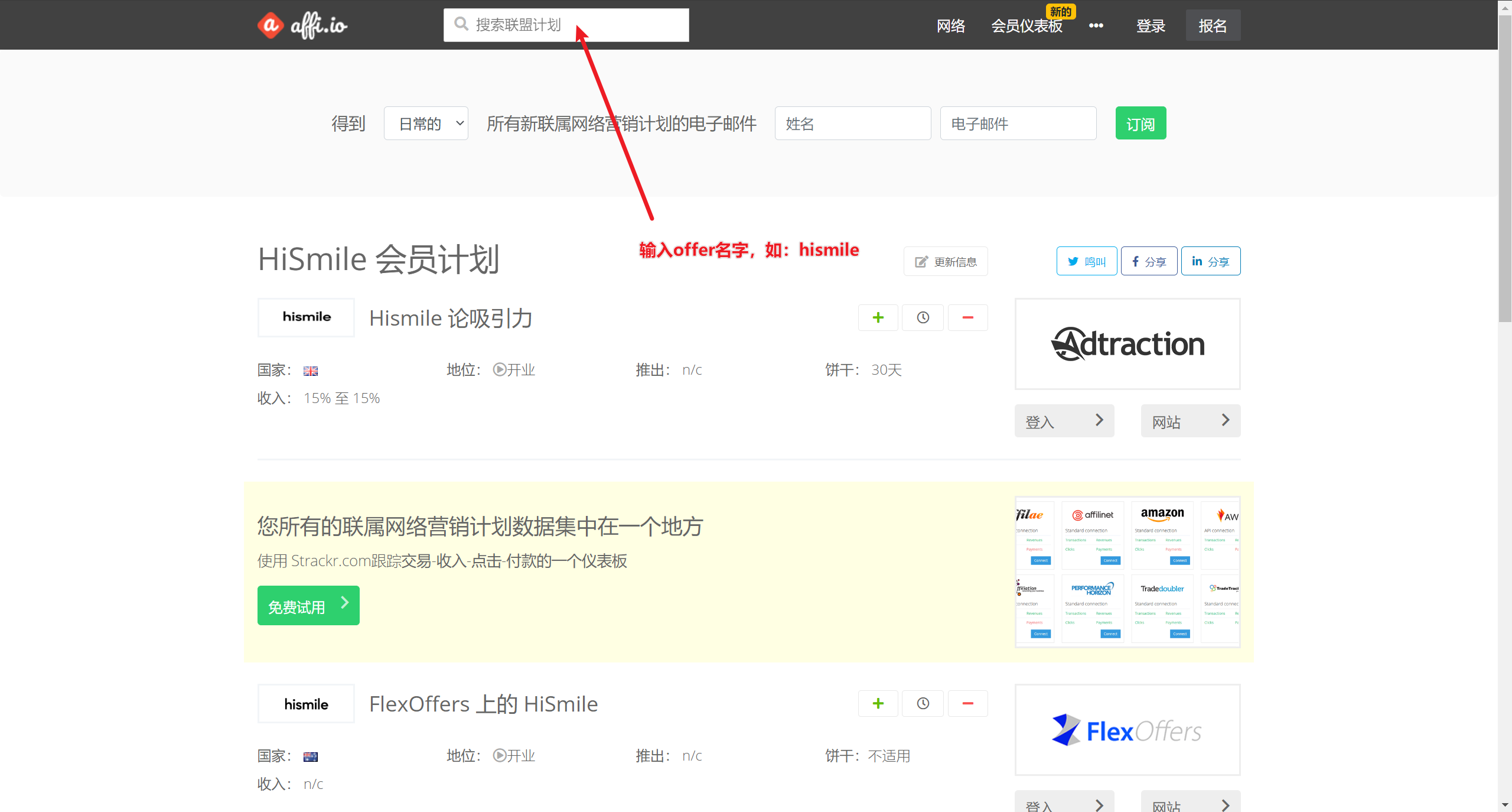Switch to 会员仪表板 navigation item
Viewport: 1512px width, 812px height.
point(1027,25)
